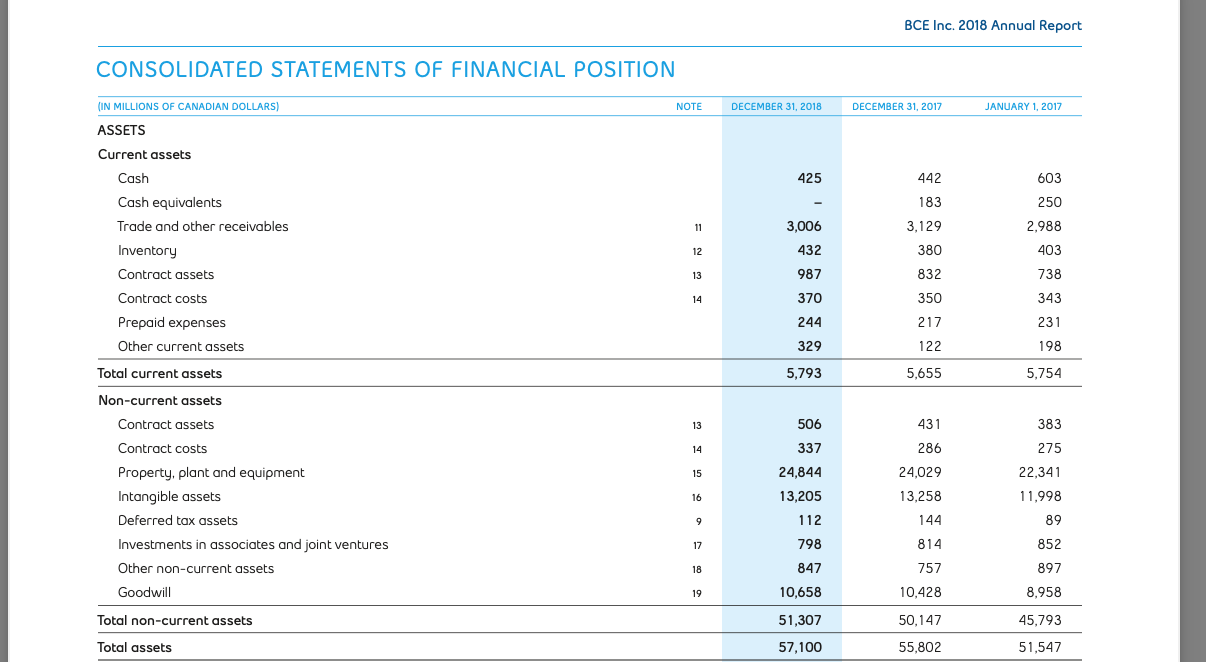Click the Total assets label
Image resolution: width=1206 pixels, height=662 pixels.
tap(134, 647)
